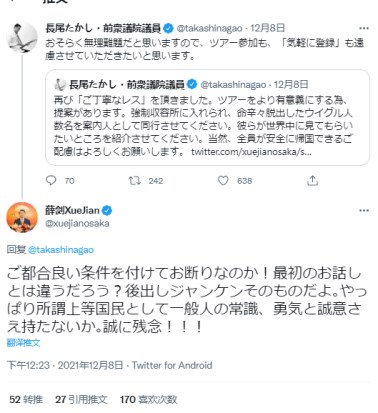Click the reply speech bubble icon
The height and width of the screenshot is (413, 378).
[x=51, y=180]
